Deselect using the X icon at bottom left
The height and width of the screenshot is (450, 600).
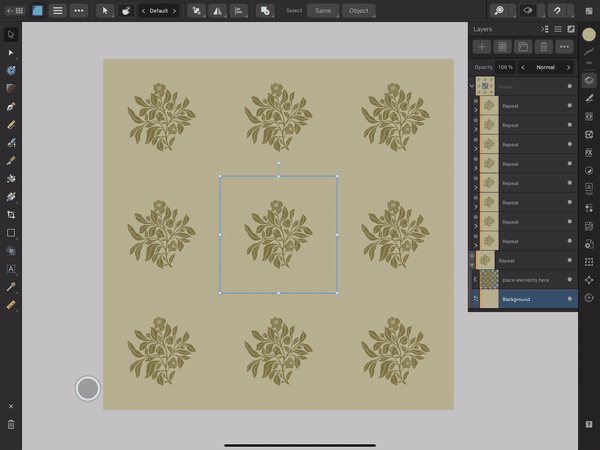11,406
